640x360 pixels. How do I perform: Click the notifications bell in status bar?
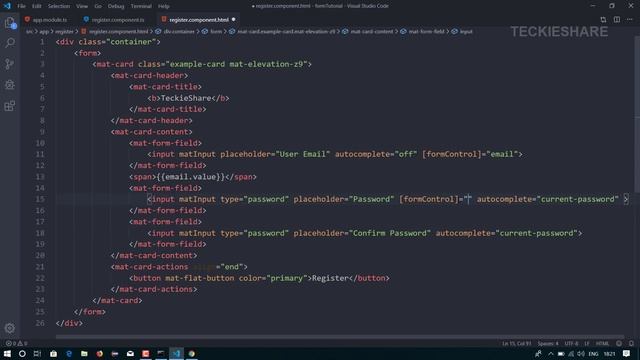pos(631,344)
